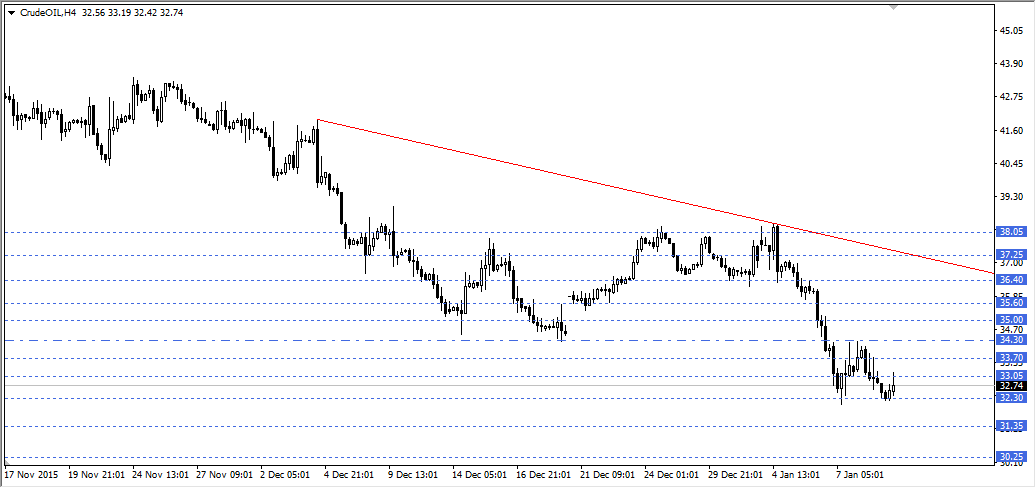Click the 32.30 support level price tag
Image resolution: width=1036 pixels, height=488 pixels.
pos(1011,398)
